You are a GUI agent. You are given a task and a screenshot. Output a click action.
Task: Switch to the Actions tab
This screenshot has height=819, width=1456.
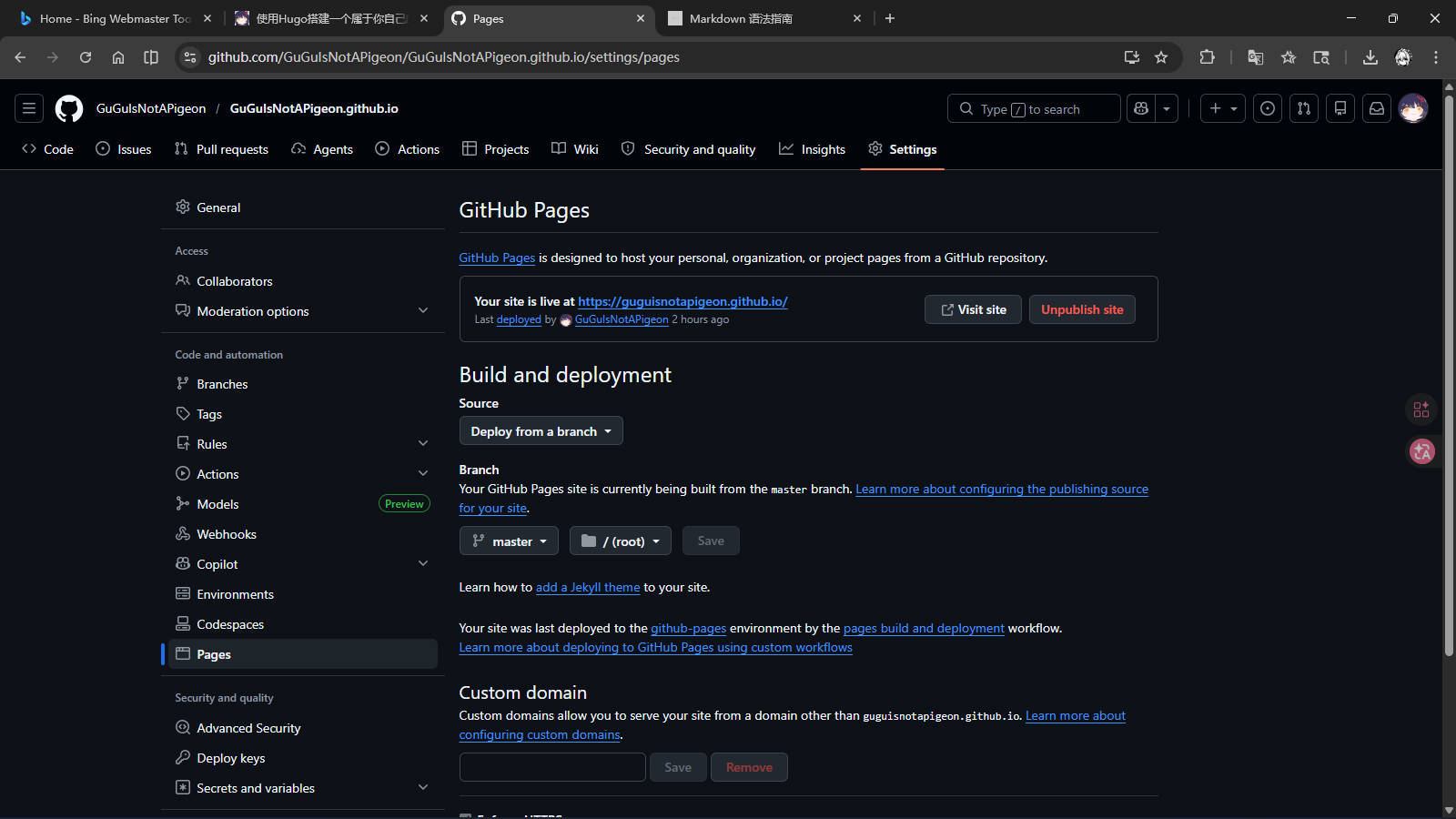(x=408, y=149)
